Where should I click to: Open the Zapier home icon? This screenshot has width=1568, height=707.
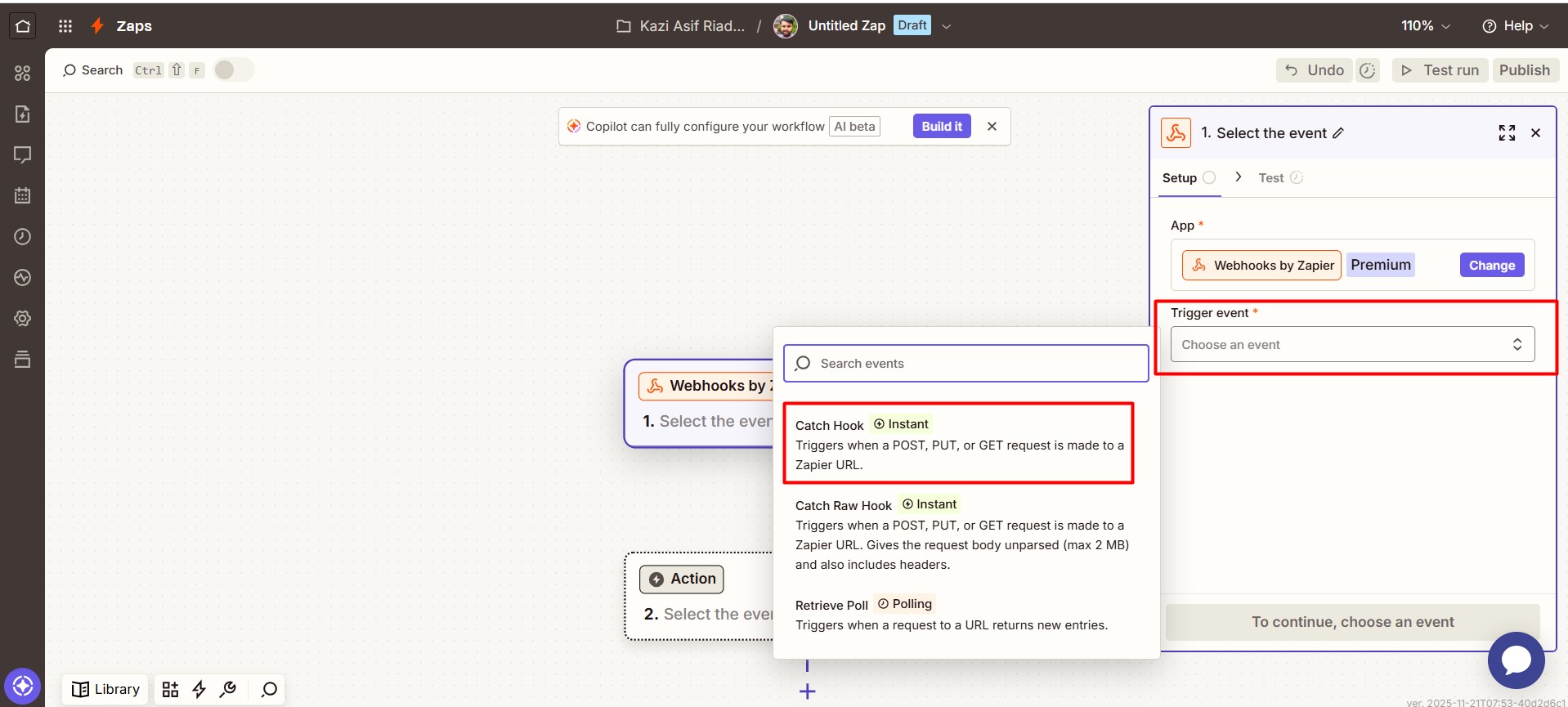coord(23,26)
